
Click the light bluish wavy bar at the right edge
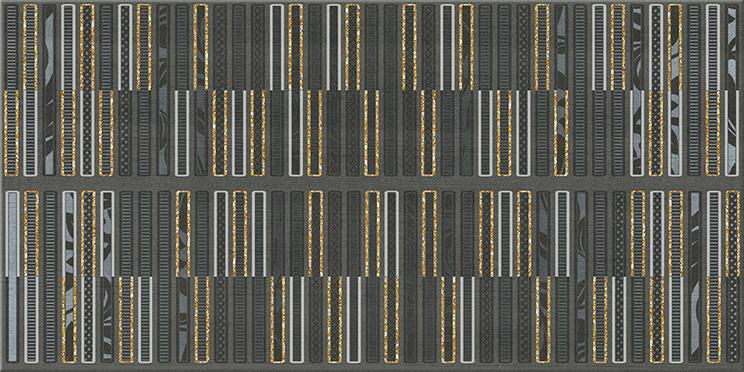[x=732, y=133]
